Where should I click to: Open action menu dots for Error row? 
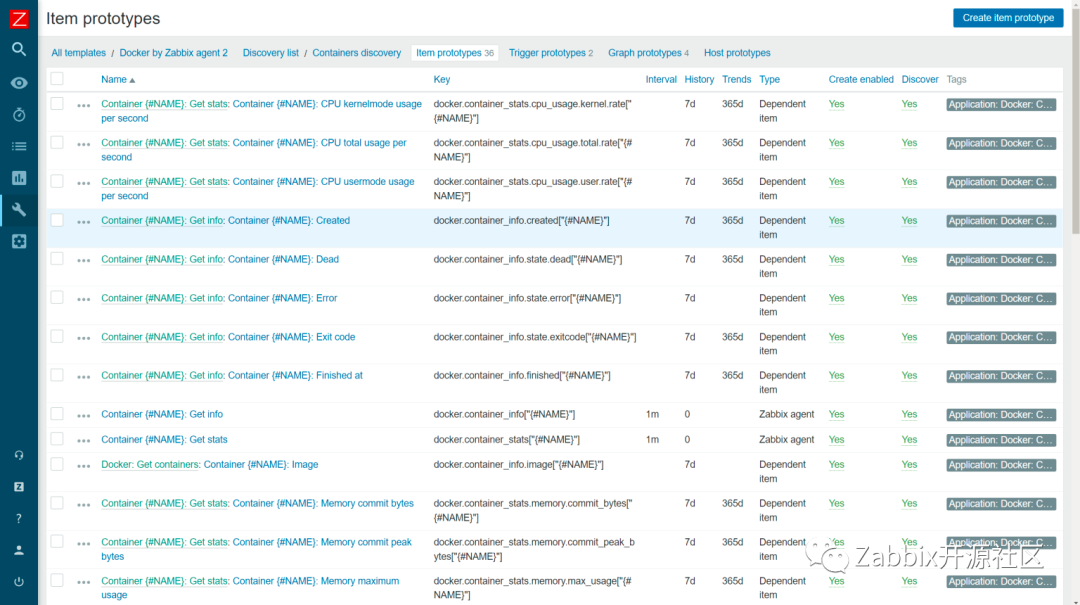pos(83,299)
